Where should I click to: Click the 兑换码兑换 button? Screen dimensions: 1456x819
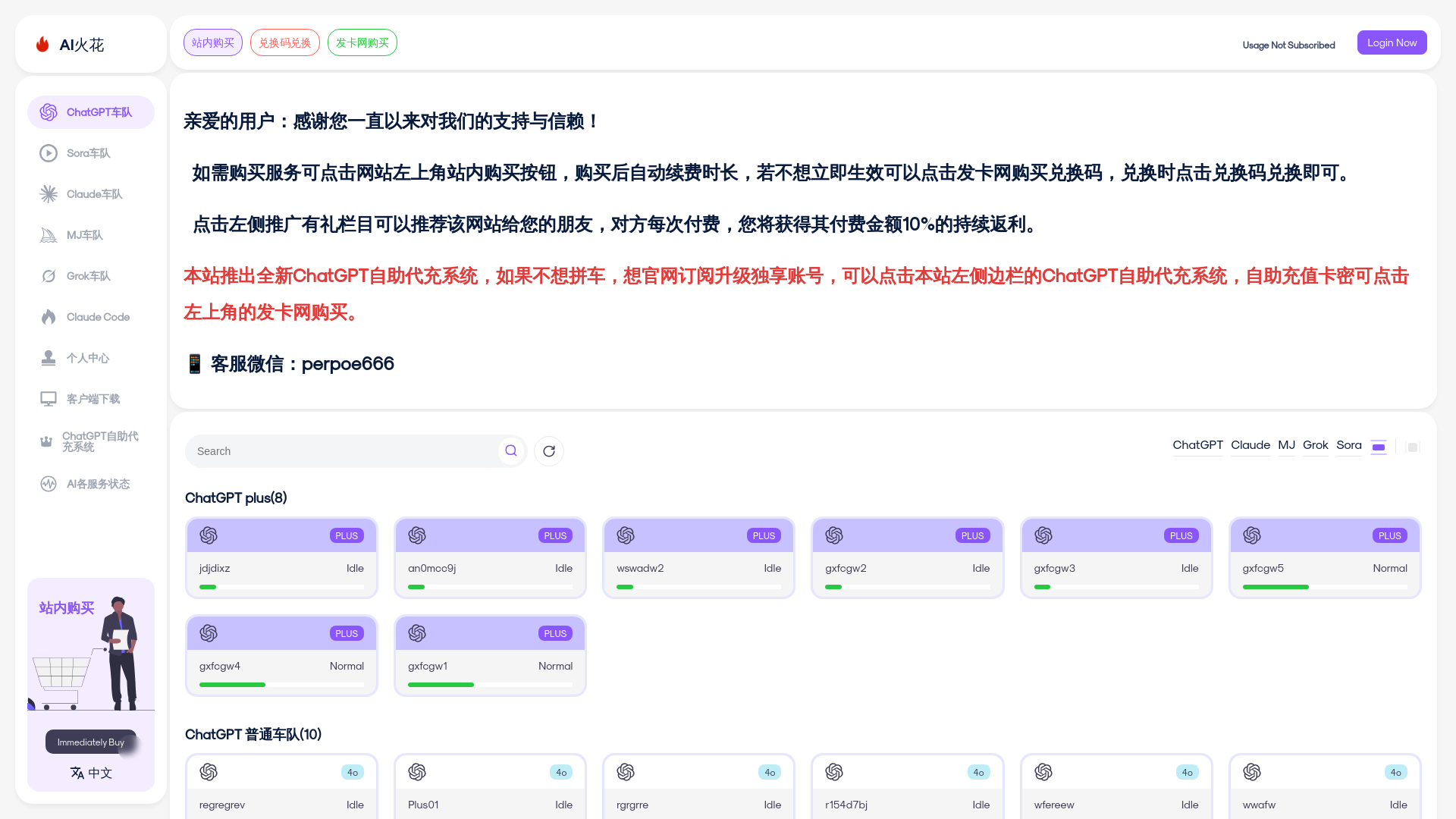[x=285, y=42]
